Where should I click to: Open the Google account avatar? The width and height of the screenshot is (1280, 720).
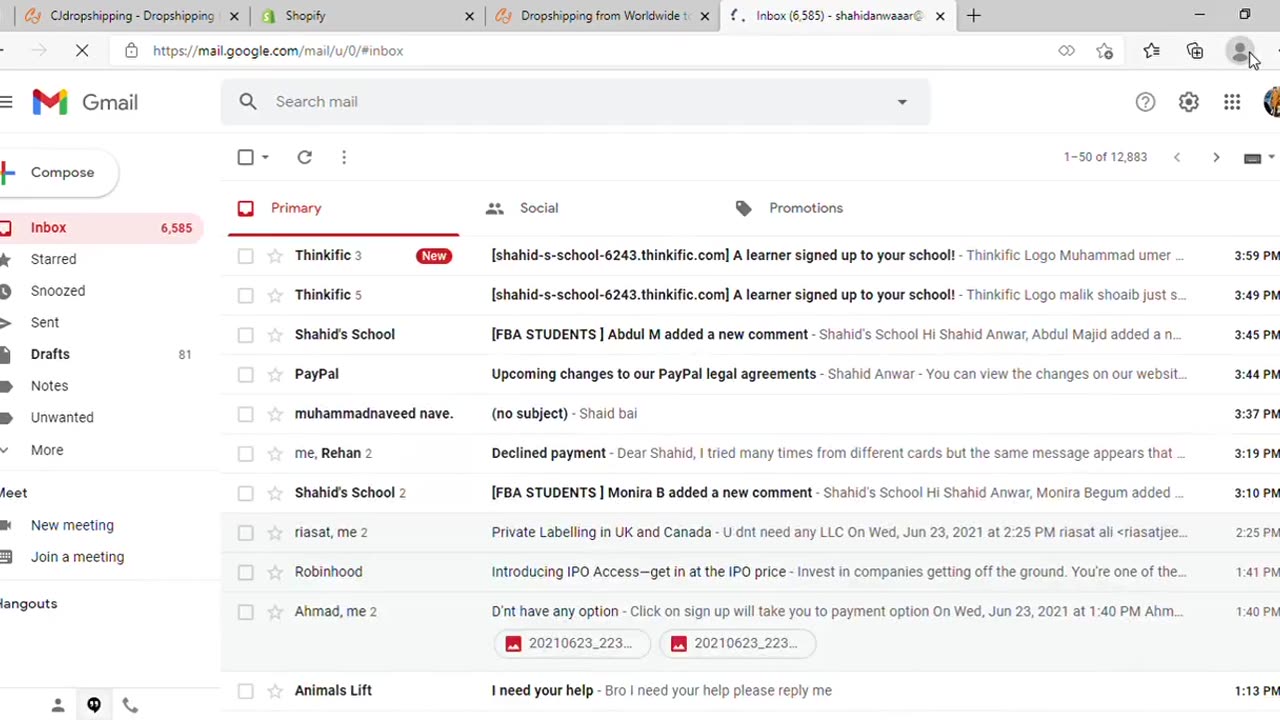(1272, 102)
